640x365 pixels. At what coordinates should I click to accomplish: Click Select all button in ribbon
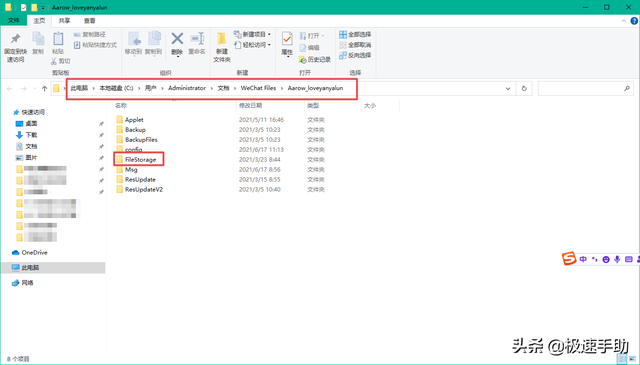coord(355,34)
